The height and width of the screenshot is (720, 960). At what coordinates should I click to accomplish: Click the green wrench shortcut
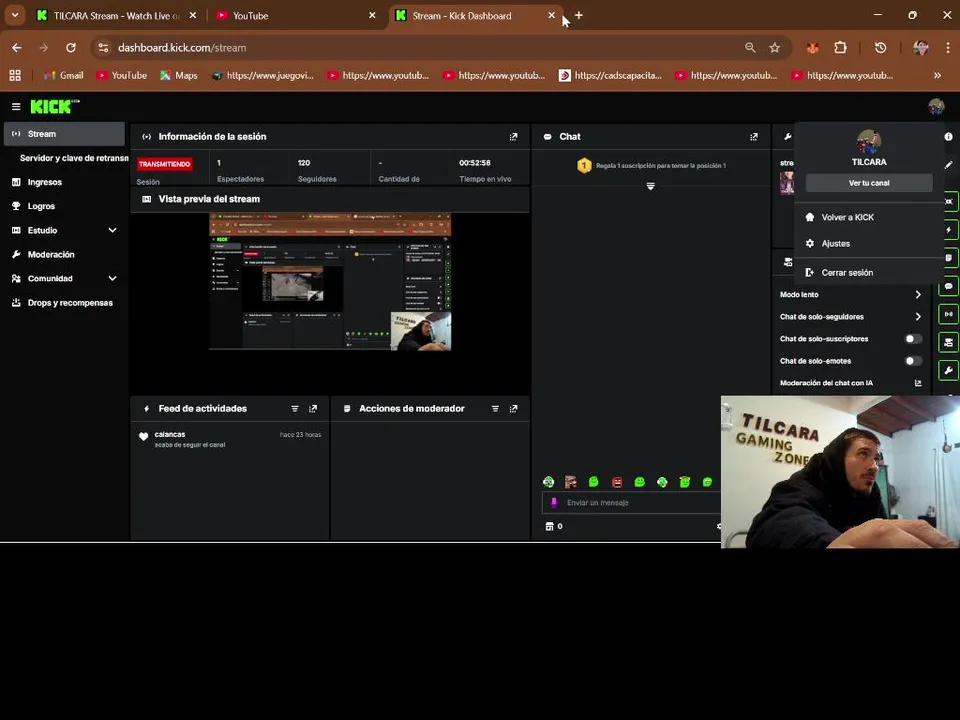pyautogui.click(x=948, y=370)
